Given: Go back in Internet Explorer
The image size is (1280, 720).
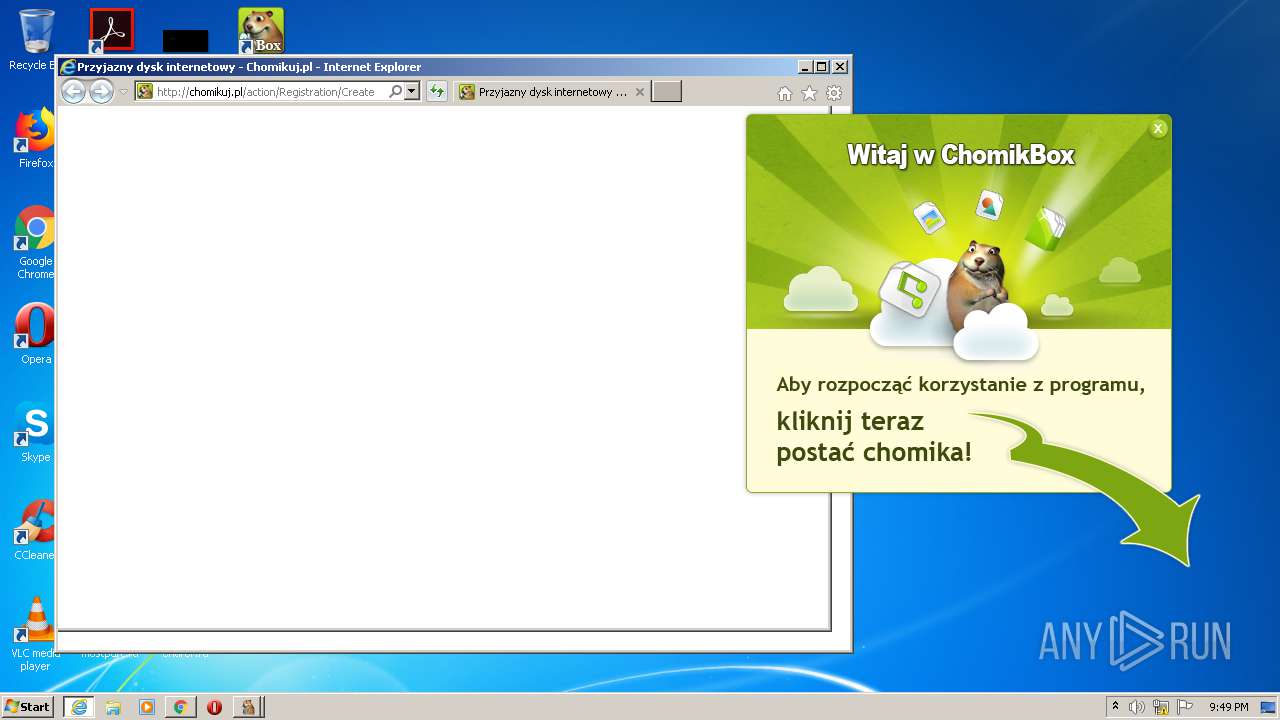Looking at the screenshot, I should 73,92.
